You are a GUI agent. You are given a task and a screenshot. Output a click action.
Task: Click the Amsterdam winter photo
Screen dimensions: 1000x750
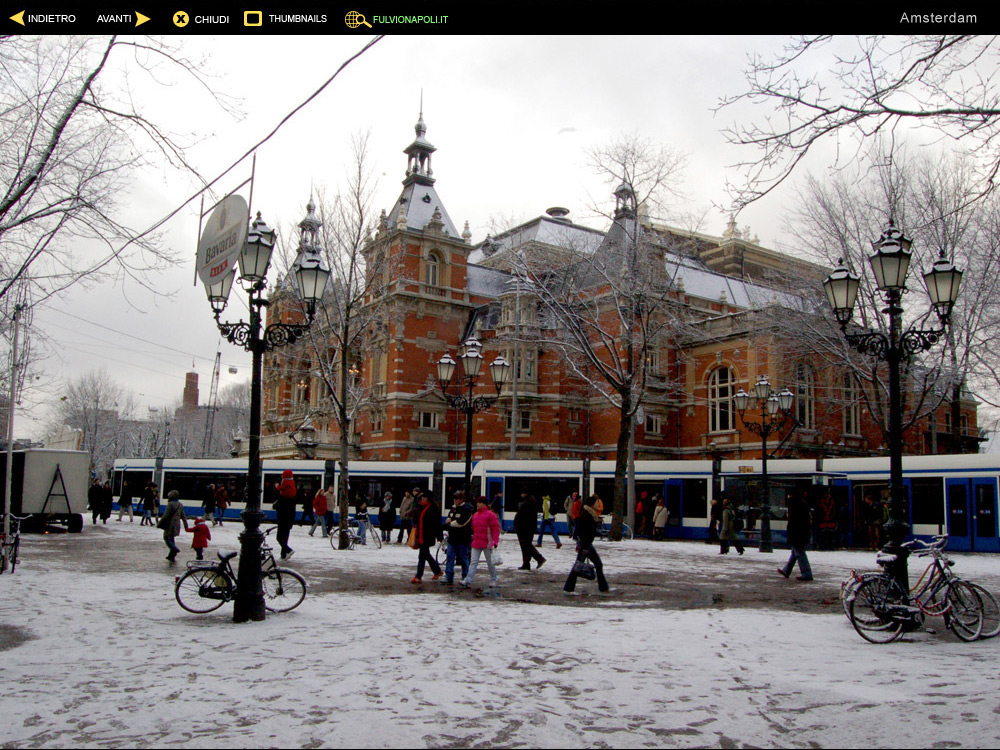coord(500,392)
